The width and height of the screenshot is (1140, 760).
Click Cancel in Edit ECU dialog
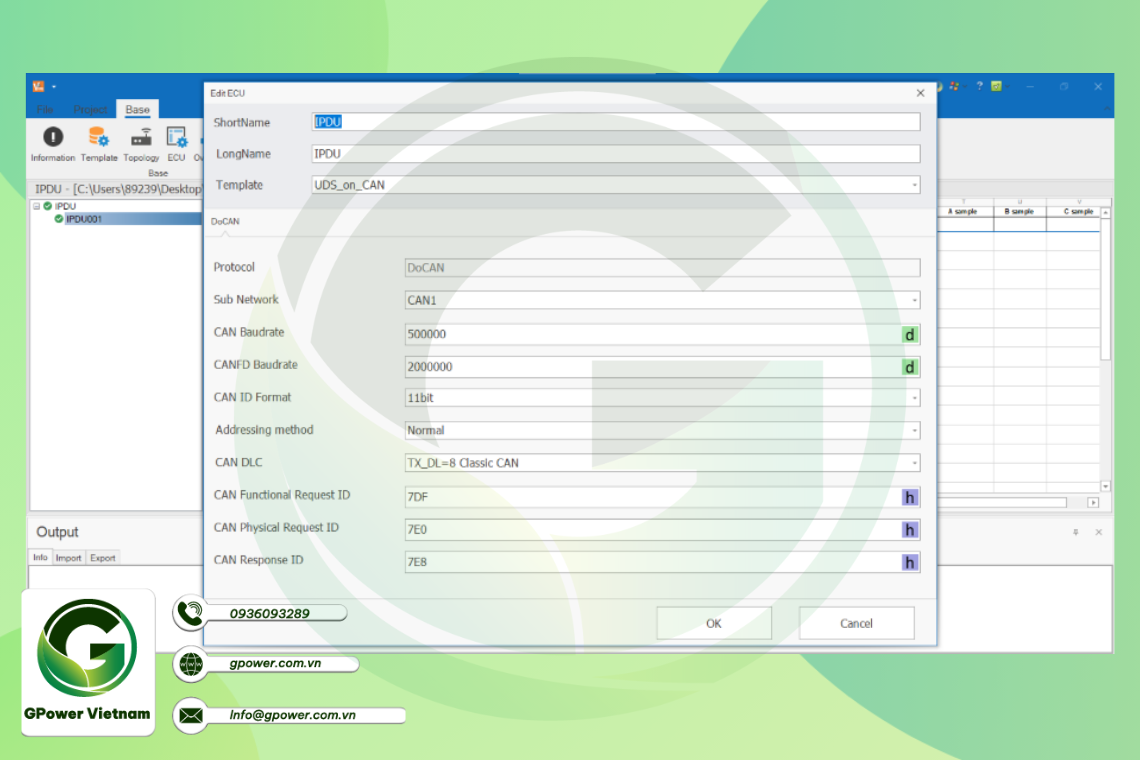pos(856,623)
